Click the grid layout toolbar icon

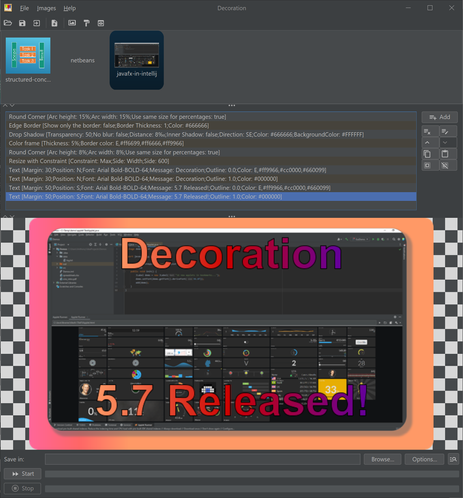point(101,23)
